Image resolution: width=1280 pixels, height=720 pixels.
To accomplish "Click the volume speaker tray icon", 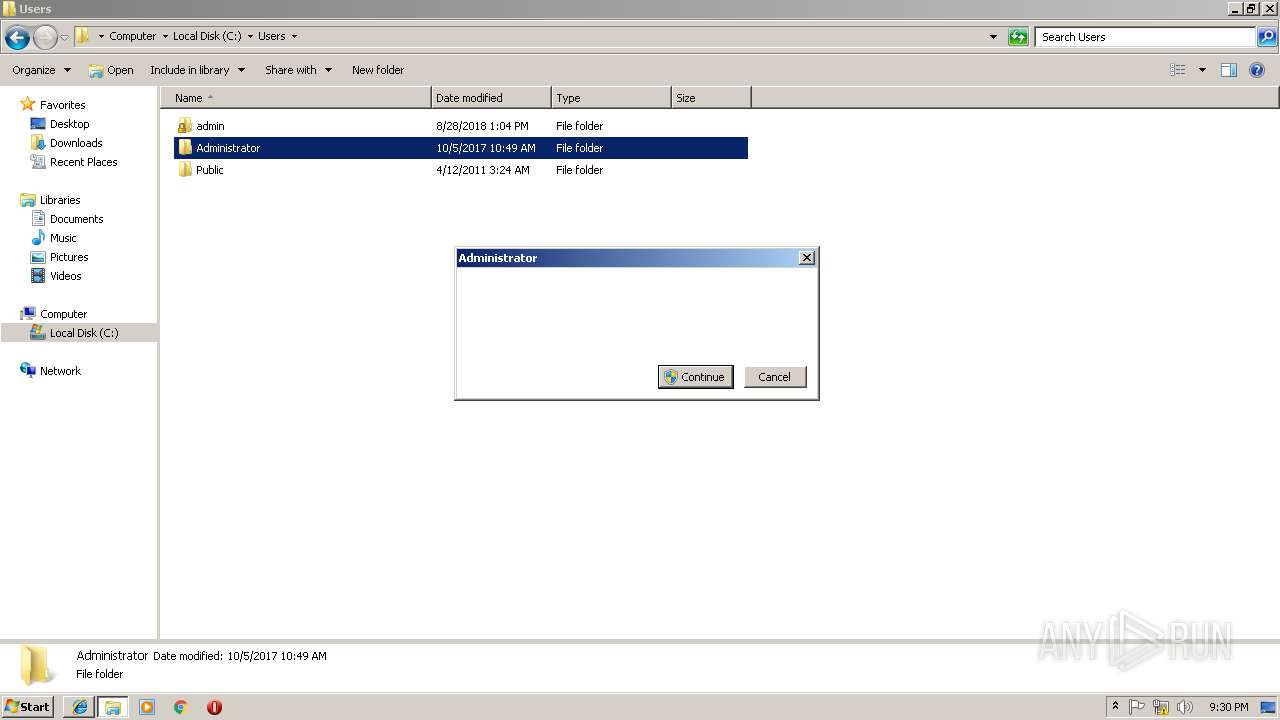I will click(1185, 707).
